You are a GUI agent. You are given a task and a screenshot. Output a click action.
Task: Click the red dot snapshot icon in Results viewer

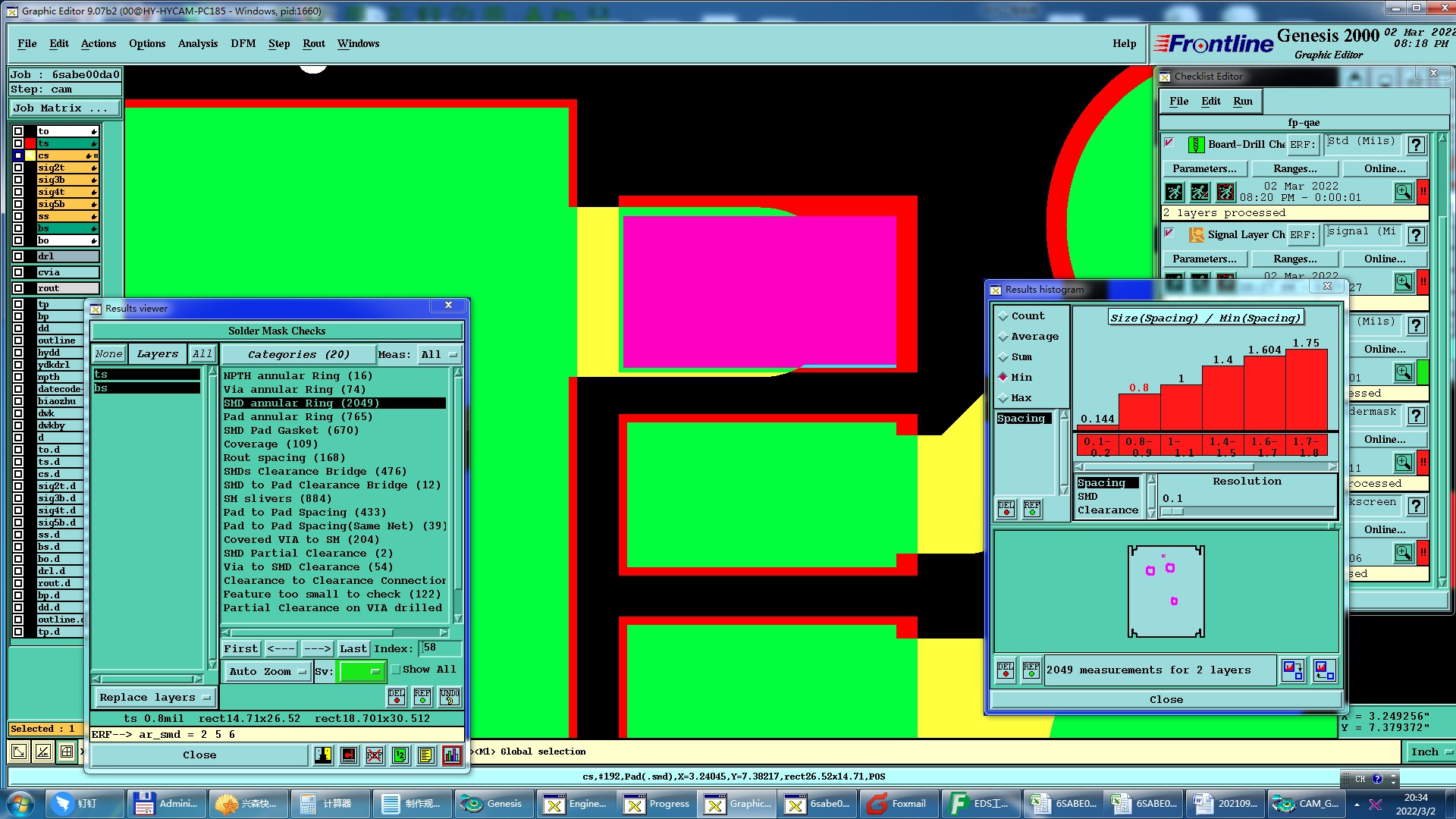click(349, 755)
